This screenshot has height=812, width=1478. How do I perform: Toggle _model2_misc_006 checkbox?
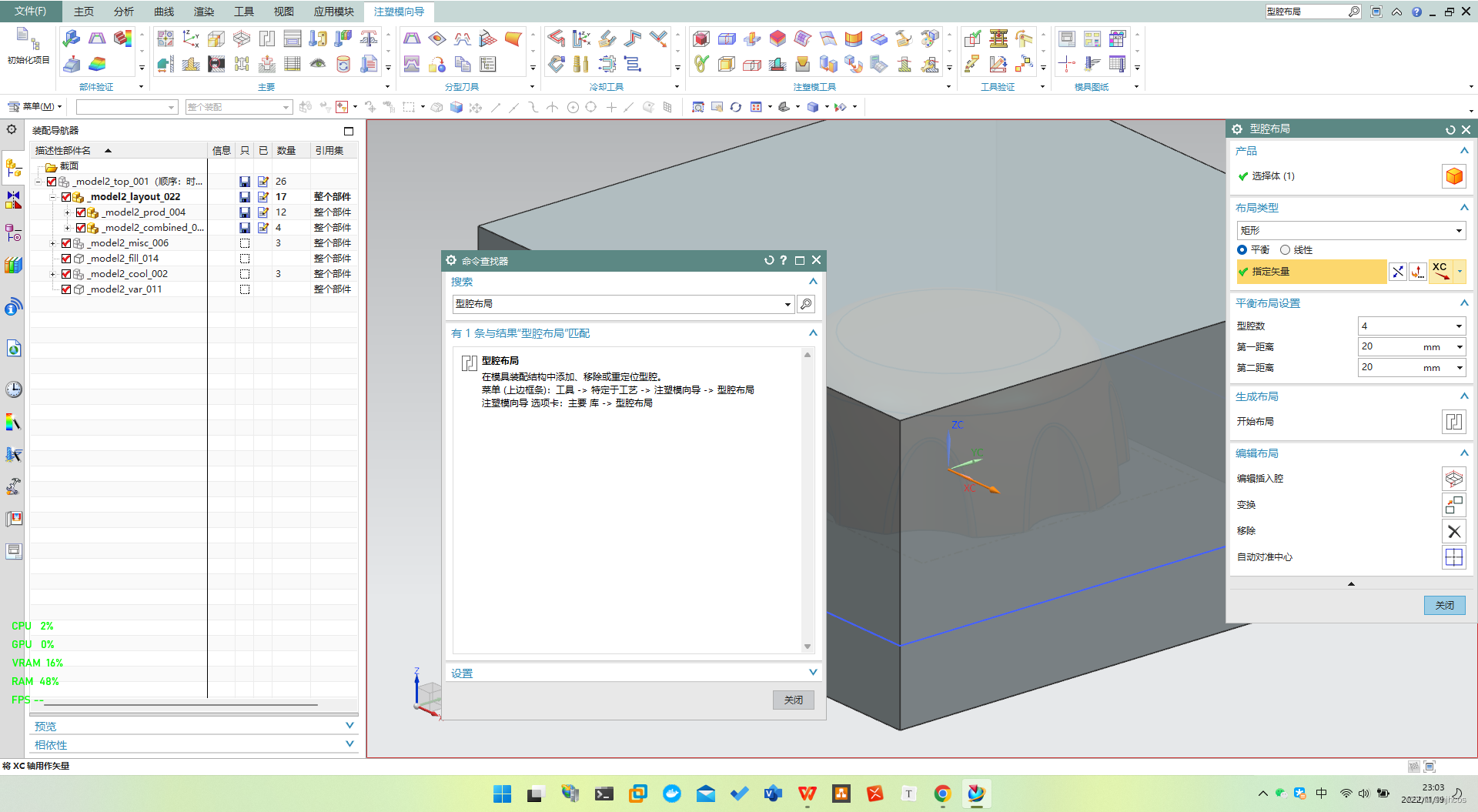point(66,243)
